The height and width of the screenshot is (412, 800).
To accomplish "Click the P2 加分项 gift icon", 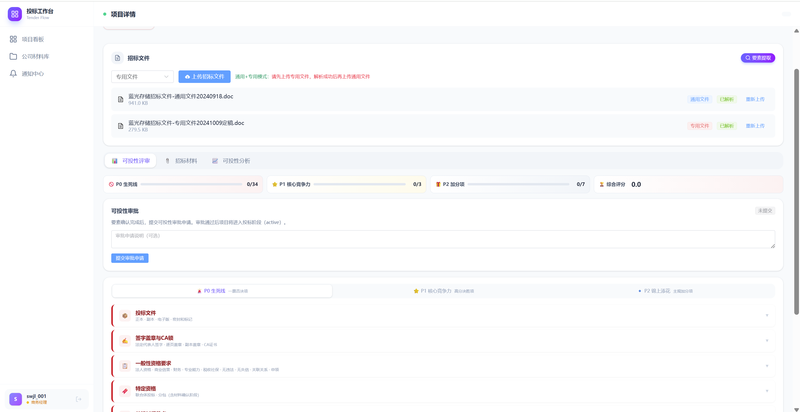I will [438, 184].
